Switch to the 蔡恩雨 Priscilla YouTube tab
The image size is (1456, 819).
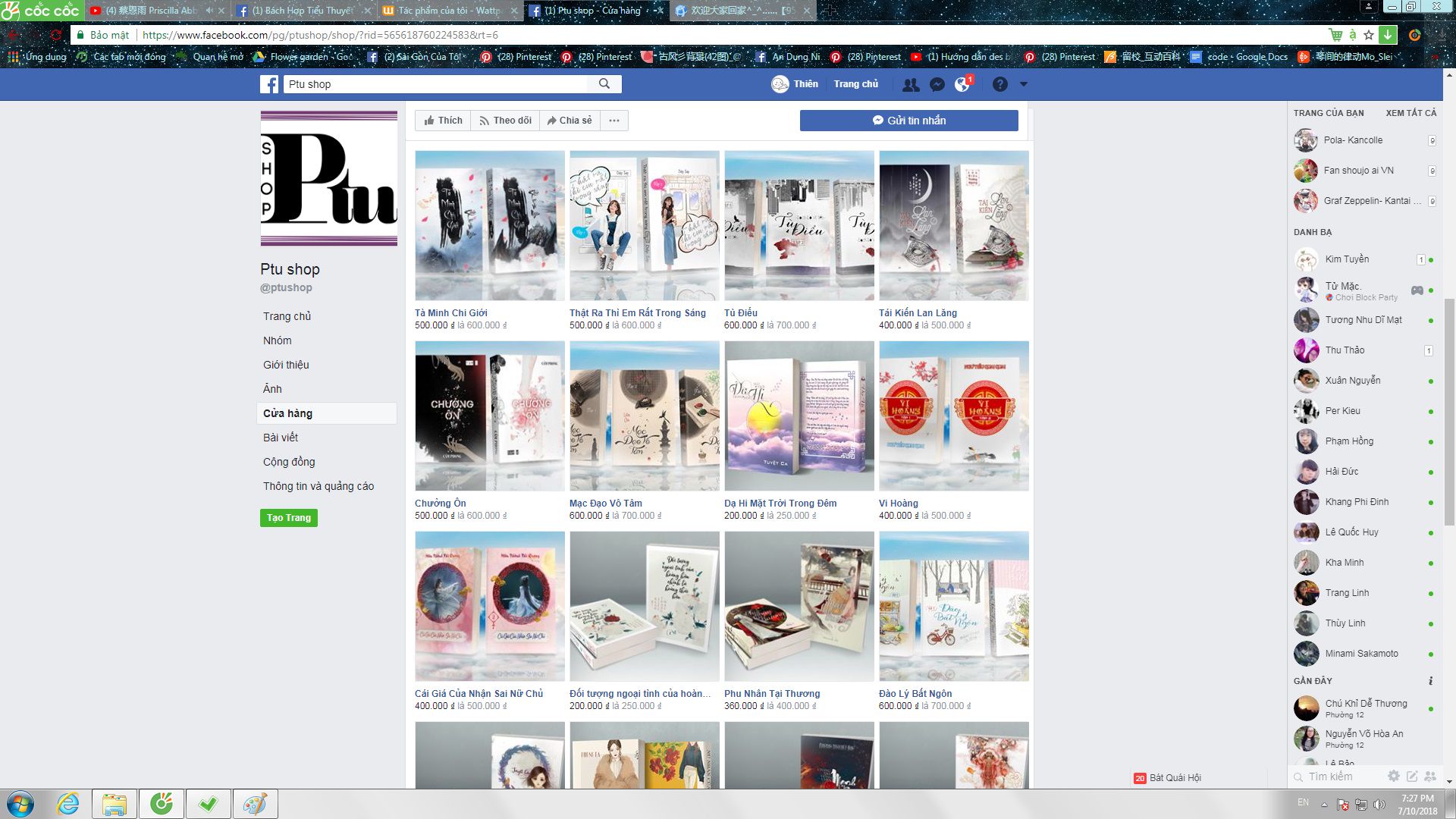(x=158, y=11)
